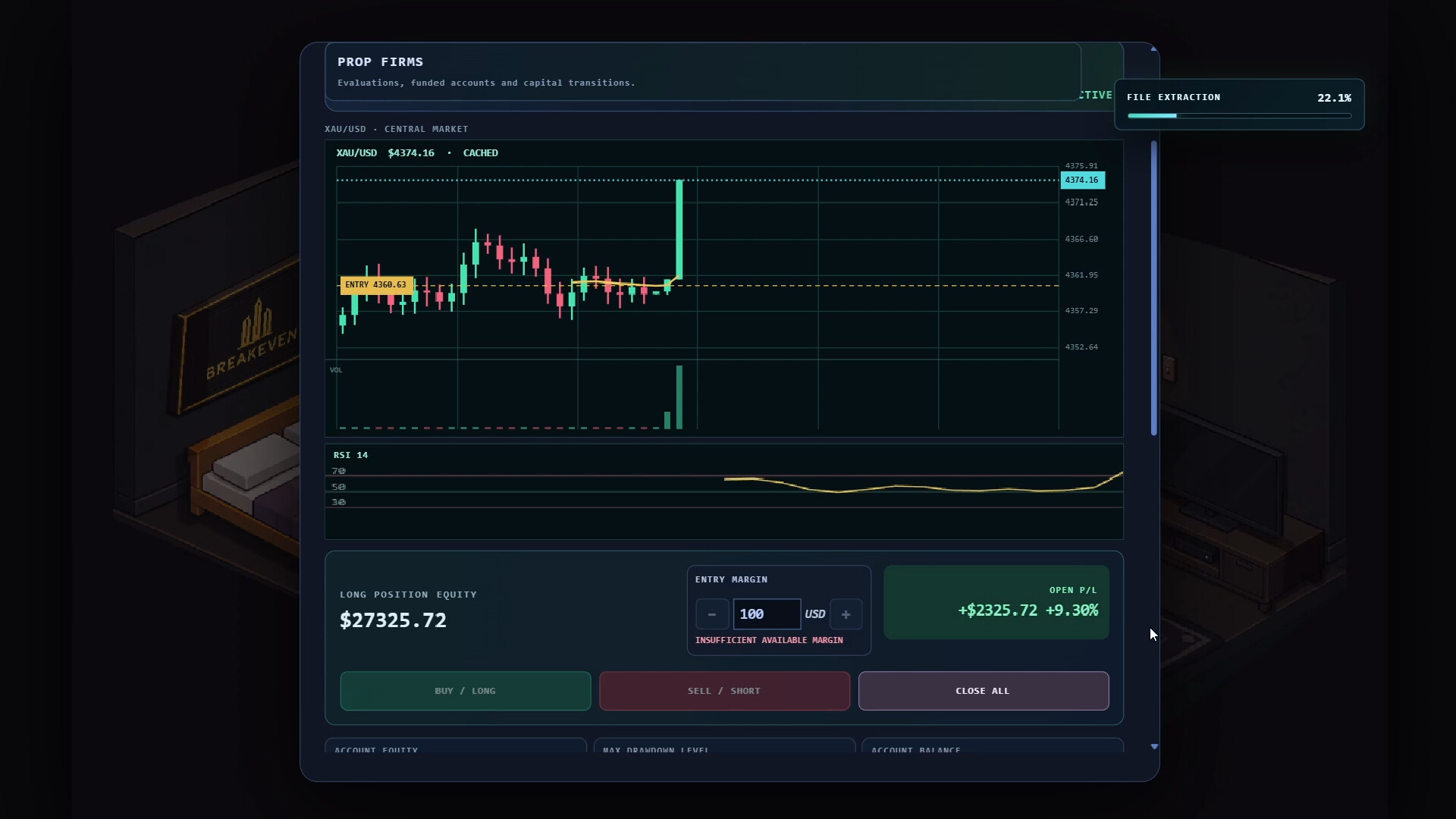Click the ENTRY 4360.63 chart label
The image size is (1456, 819).
coord(376,285)
